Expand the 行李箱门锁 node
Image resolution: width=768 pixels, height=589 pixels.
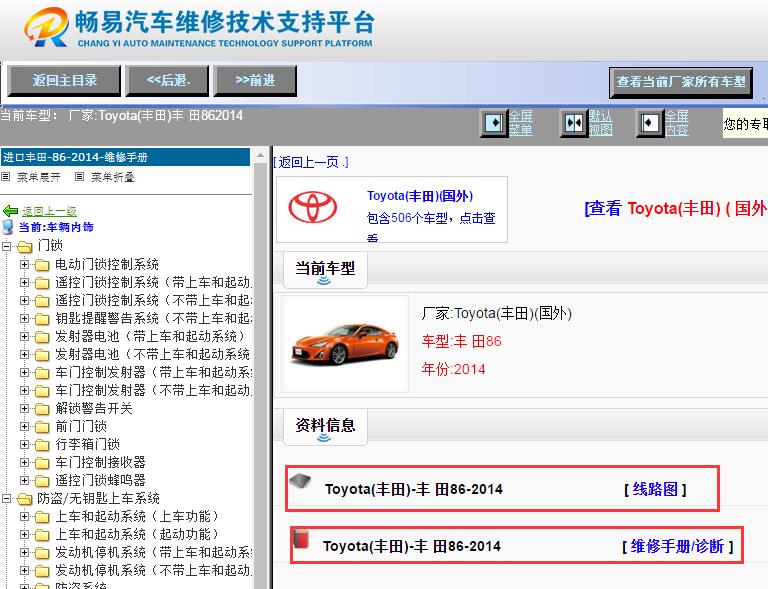[x=24, y=445]
